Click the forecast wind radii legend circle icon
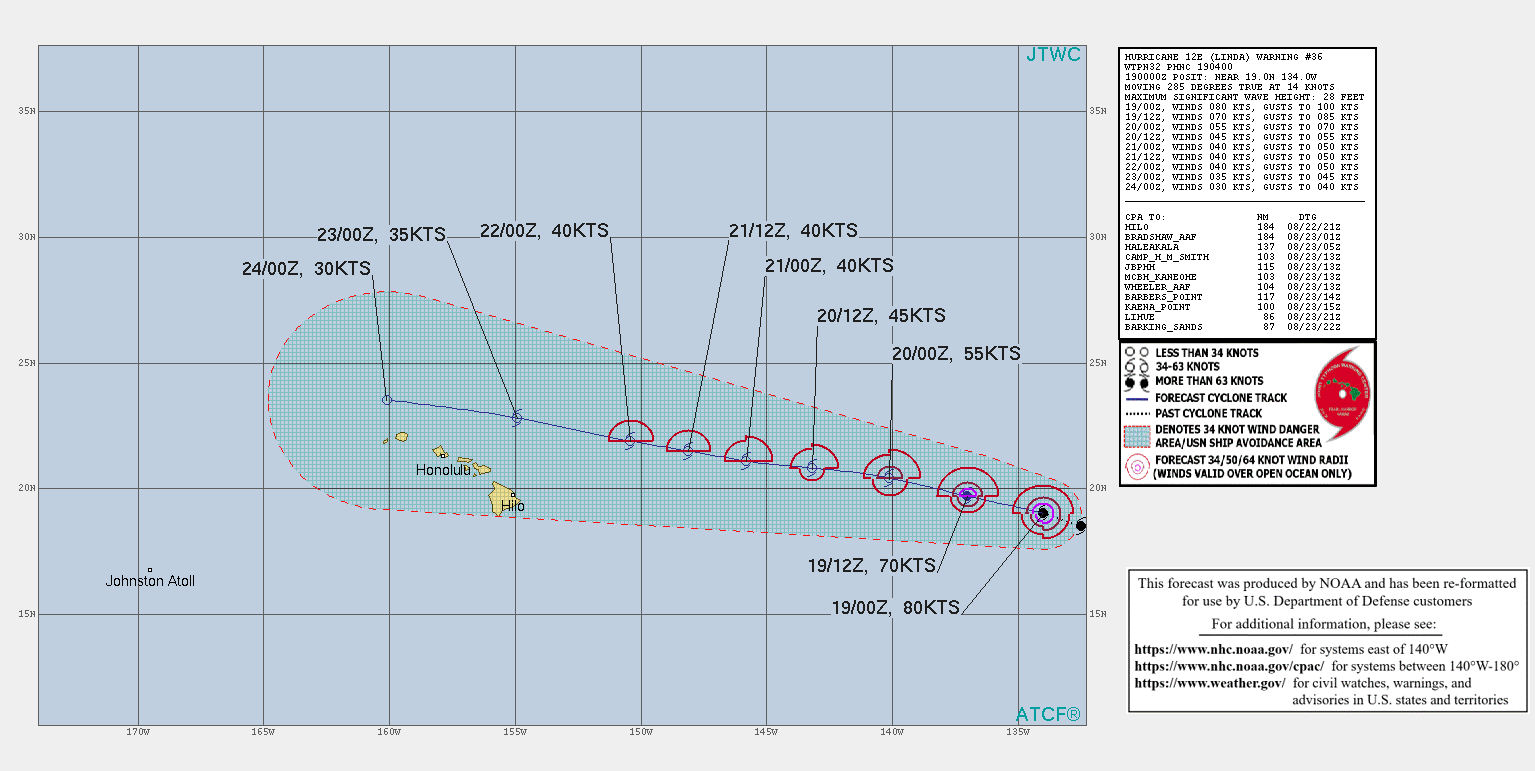 point(1136,467)
